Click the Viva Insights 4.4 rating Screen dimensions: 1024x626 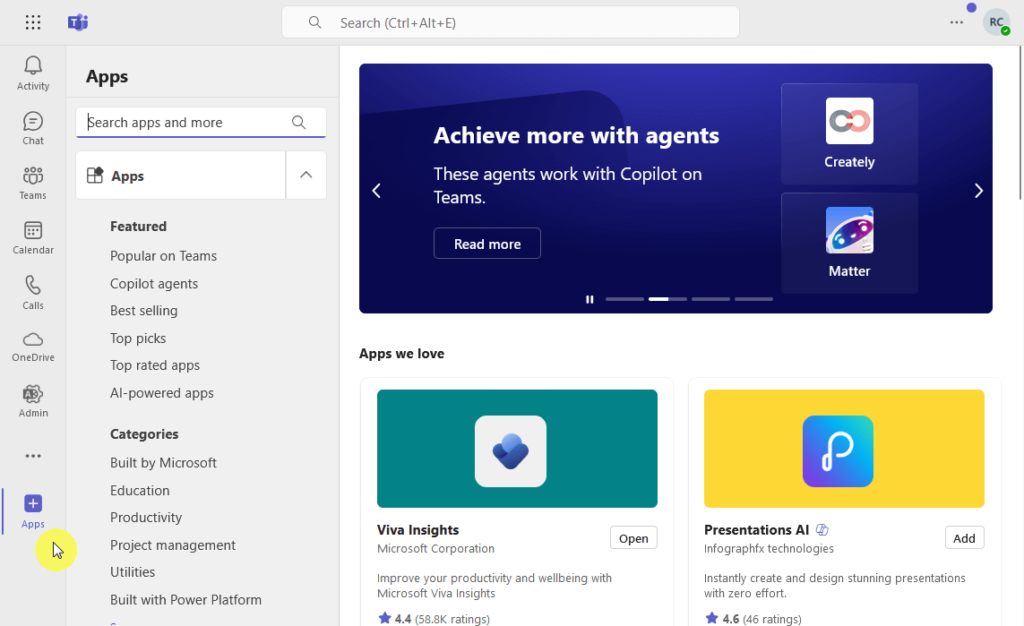[x=434, y=618]
